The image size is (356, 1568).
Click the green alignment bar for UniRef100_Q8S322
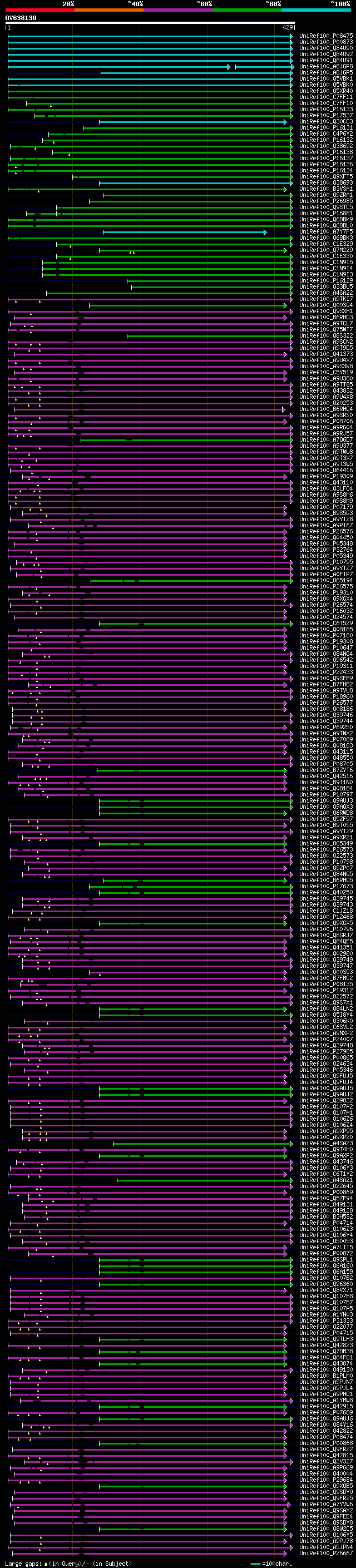coord(210,336)
